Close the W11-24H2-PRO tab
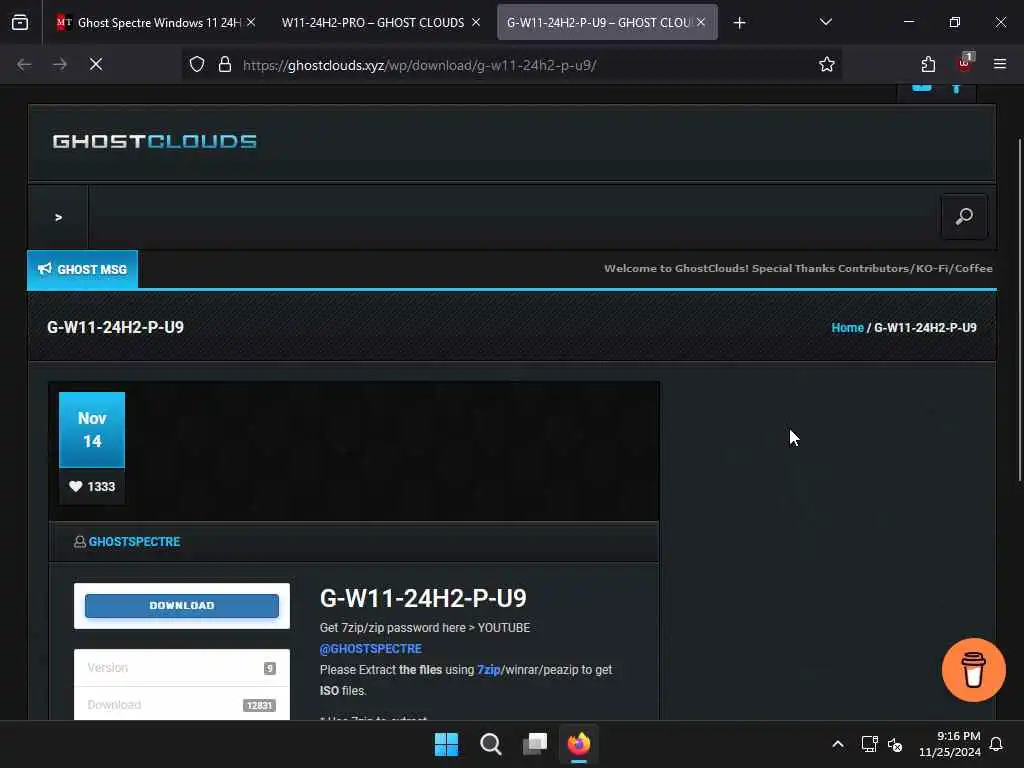Image resolution: width=1024 pixels, height=768 pixels. (x=476, y=22)
